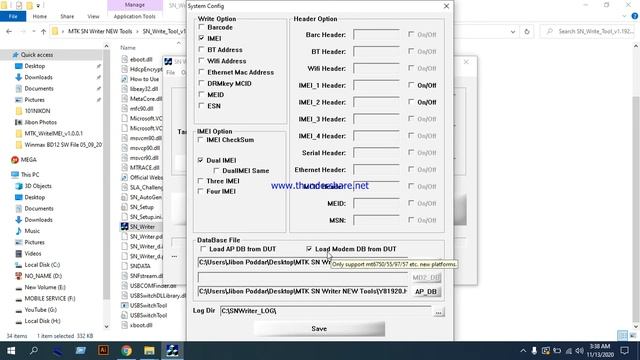Screen dimensions: 640x360
Task: Select the Manage contextual tab
Action: 135,5
